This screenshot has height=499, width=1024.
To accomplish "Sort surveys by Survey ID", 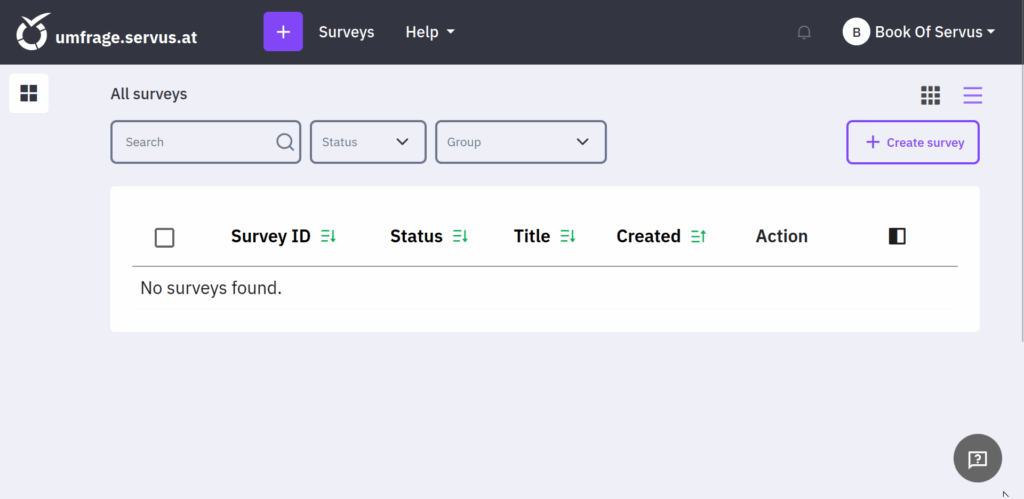I will [x=328, y=237].
